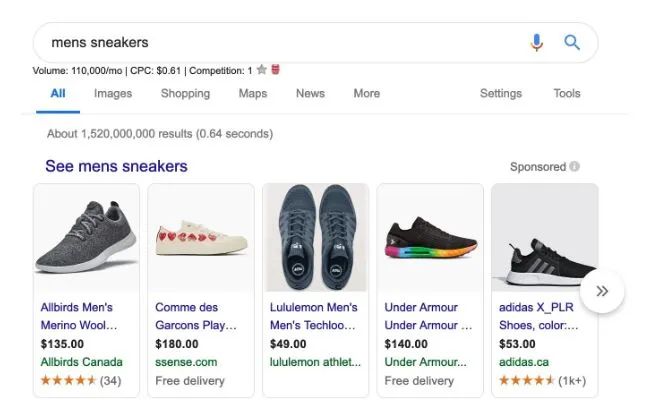Advance the shopping carousel with the arrow
The image size is (655, 418).
(x=602, y=291)
